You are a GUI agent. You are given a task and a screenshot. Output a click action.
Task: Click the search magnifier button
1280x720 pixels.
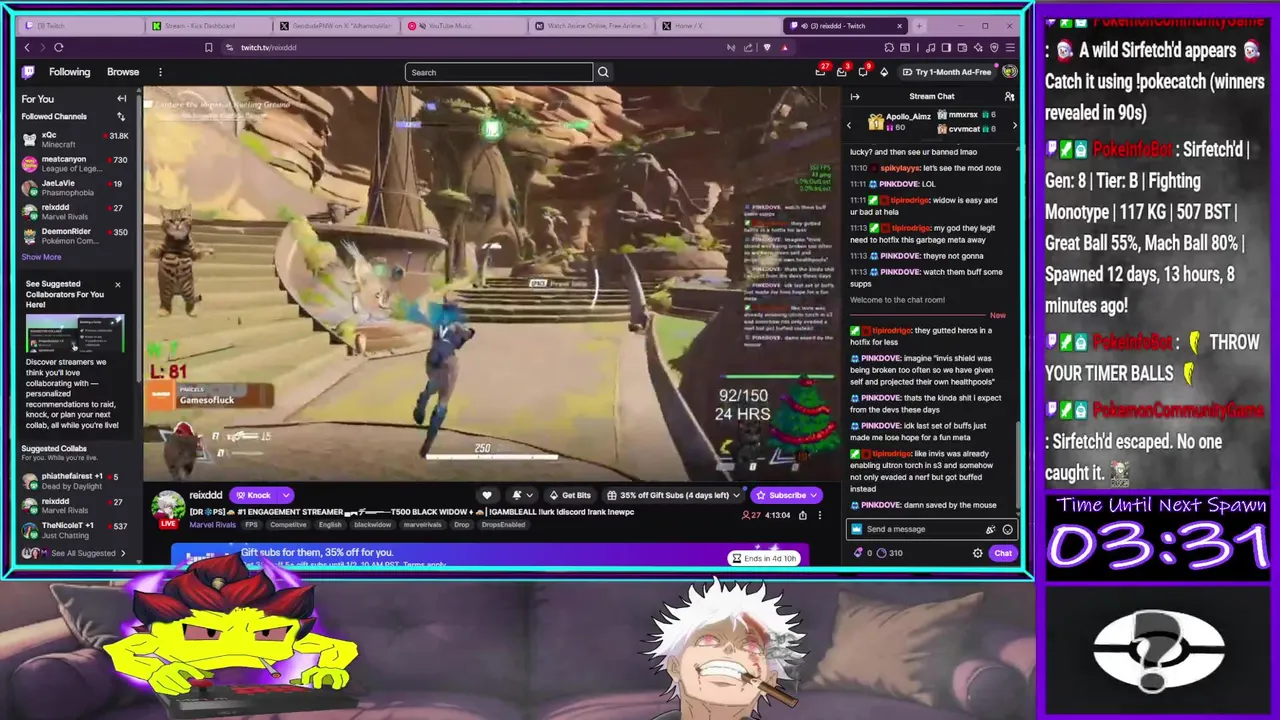click(603, 72)
